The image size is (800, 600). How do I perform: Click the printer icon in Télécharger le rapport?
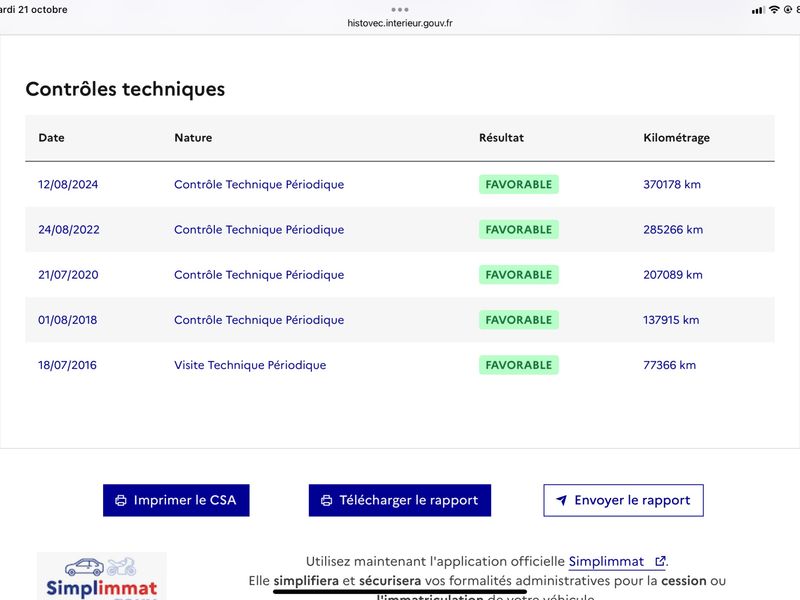click(327, 501)
